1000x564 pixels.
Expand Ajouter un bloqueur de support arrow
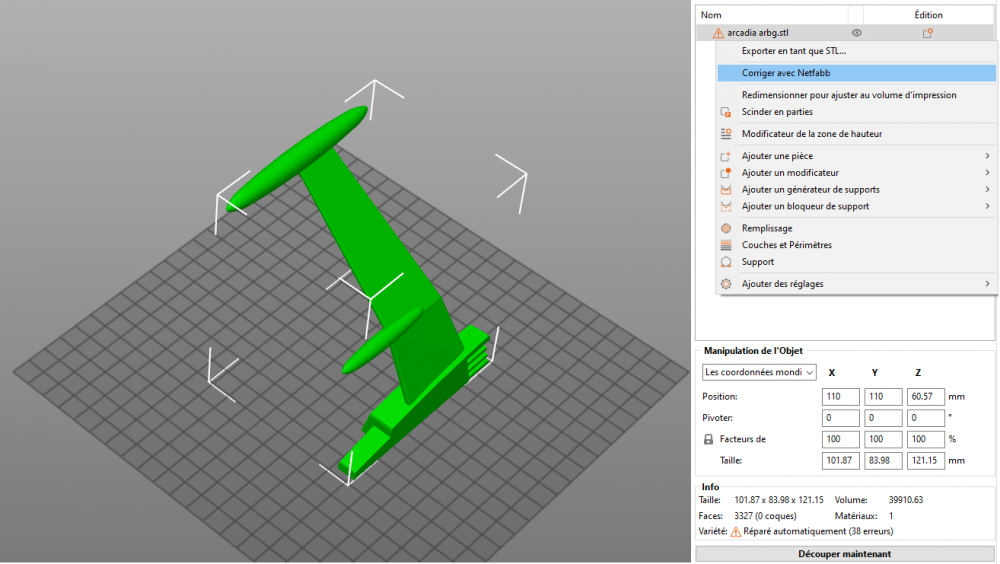987,206
